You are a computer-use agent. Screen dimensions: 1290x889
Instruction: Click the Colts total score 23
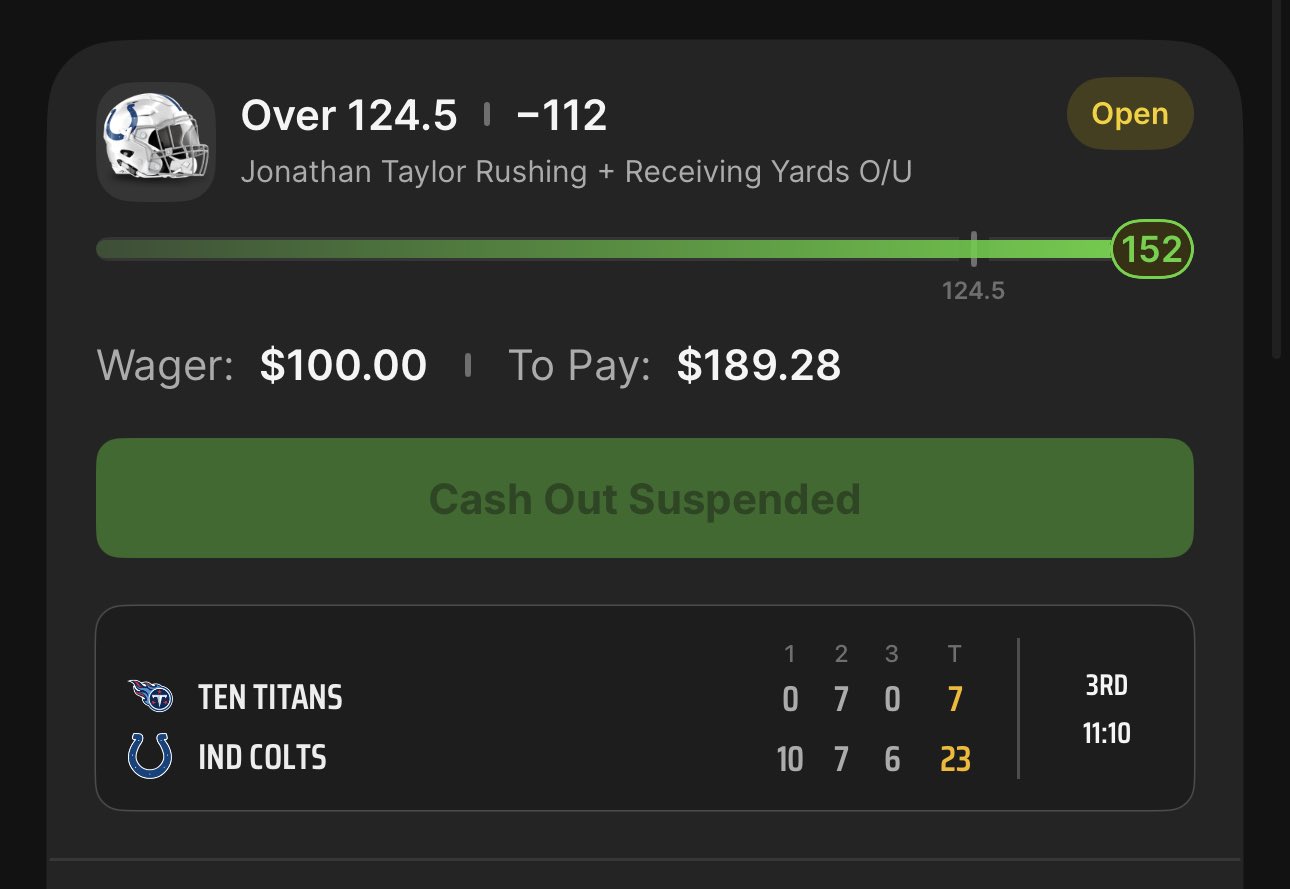point(955,760)
